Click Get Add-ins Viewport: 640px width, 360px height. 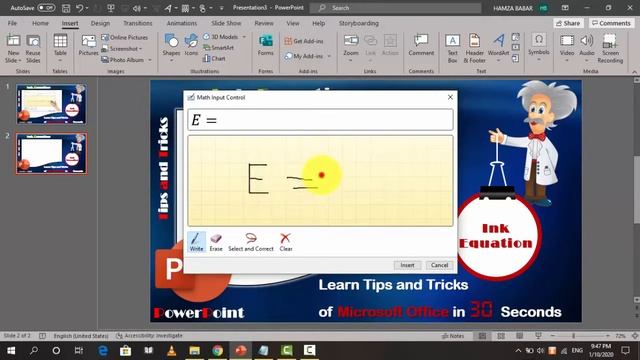[x=304, y=41]
